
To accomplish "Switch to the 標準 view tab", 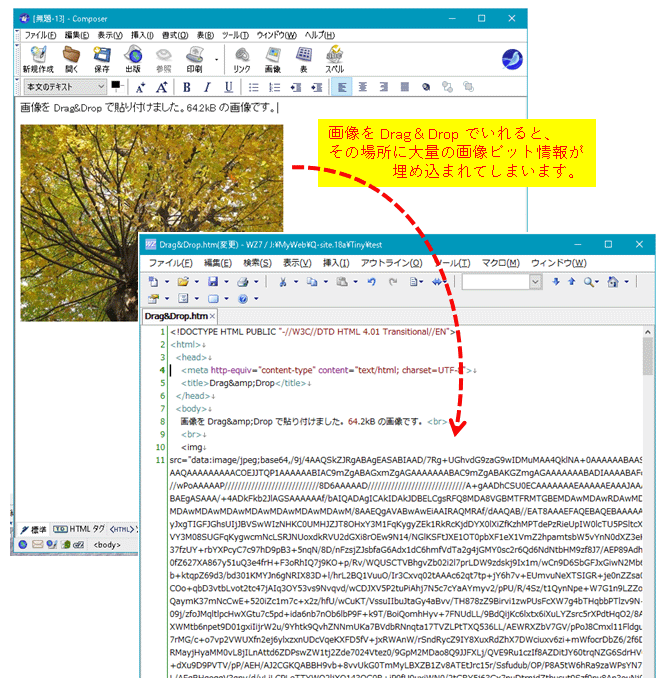I will click(34, 529).
